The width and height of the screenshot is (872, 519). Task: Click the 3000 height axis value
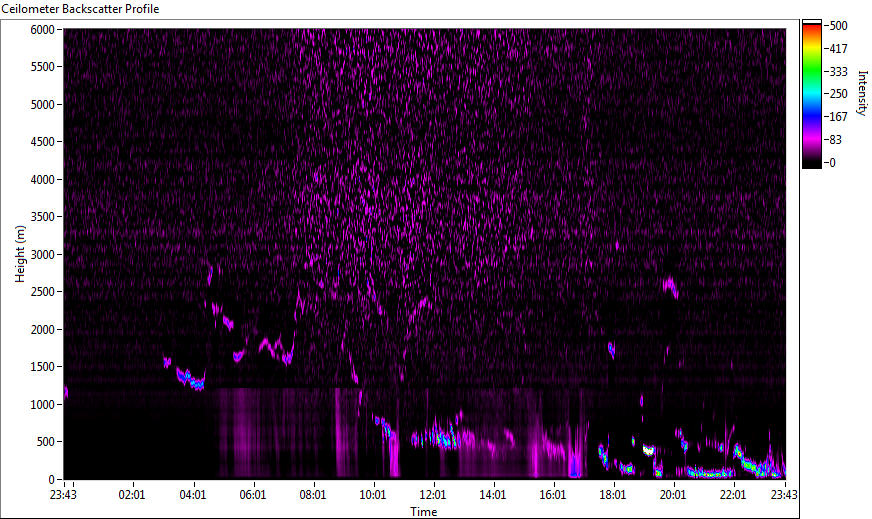42,255
